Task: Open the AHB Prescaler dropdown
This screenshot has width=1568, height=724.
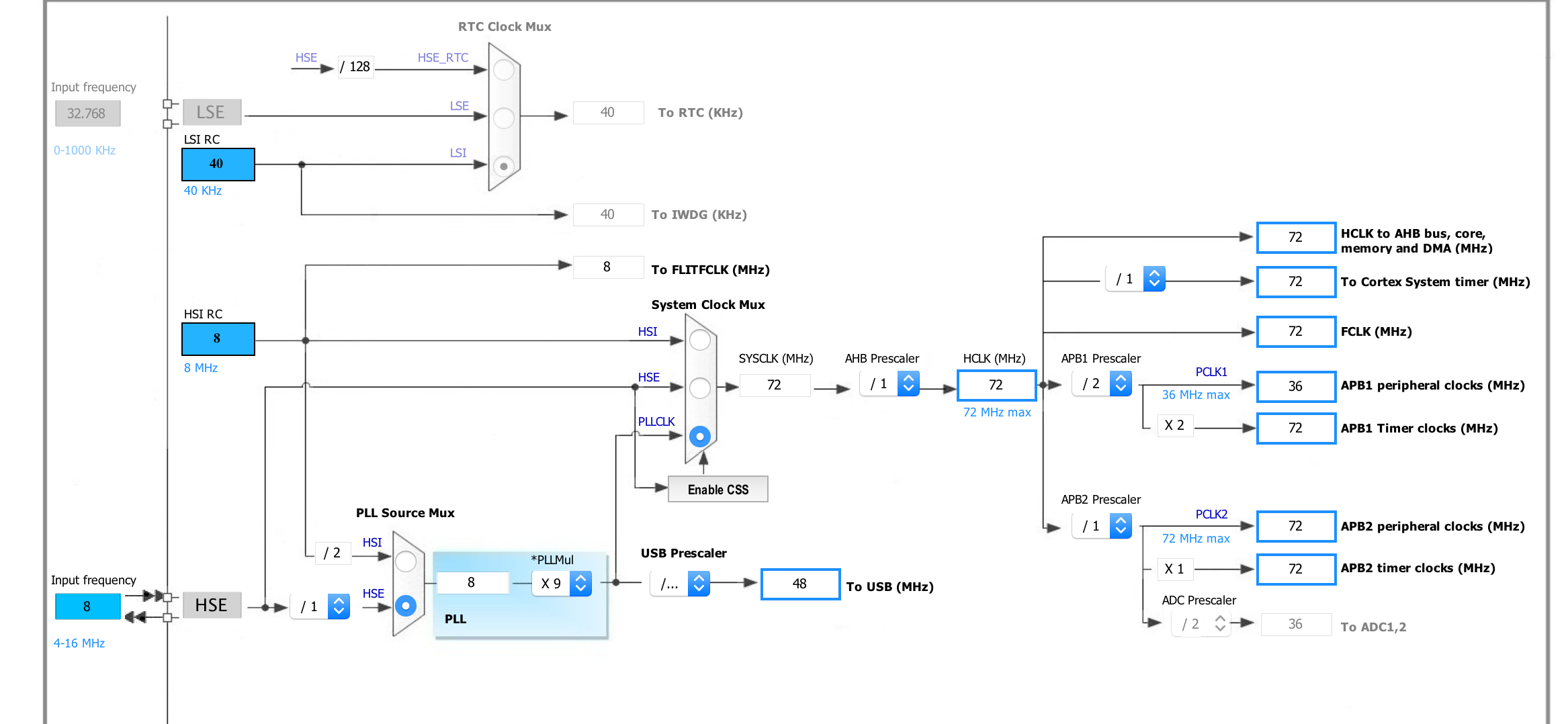Action: point(889,384)
